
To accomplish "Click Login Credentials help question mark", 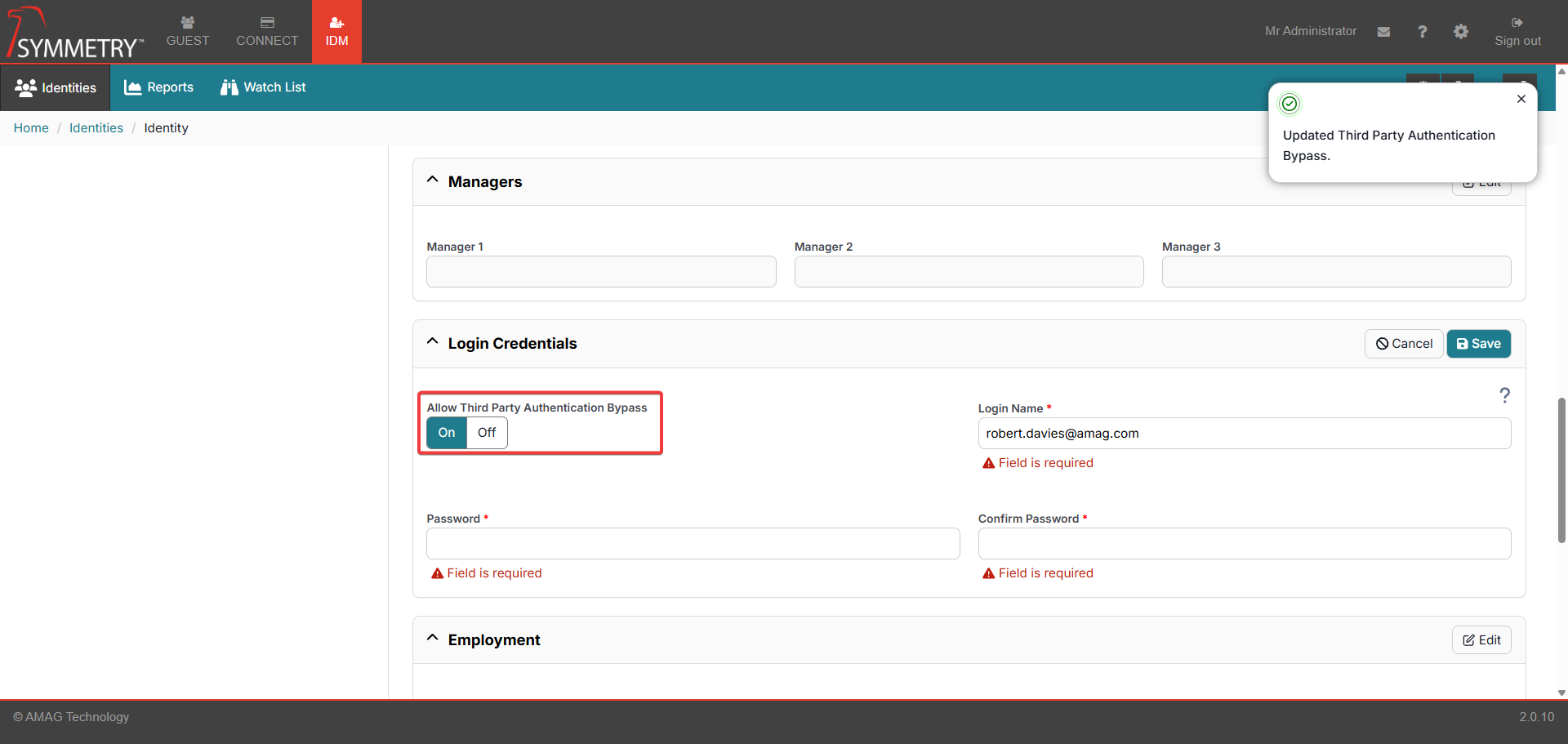I will pos(1504,395).
